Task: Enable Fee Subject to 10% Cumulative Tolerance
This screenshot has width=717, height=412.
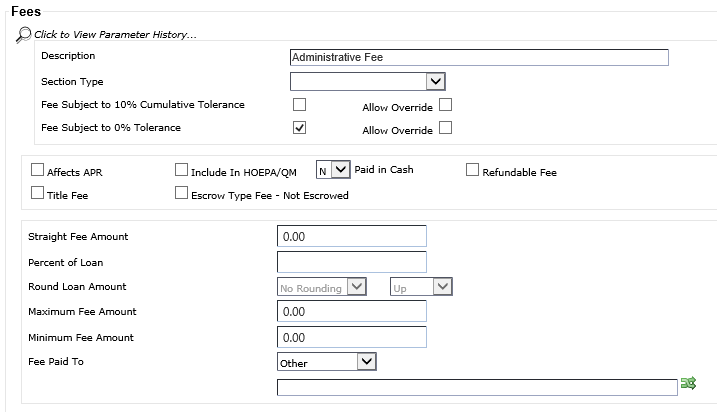Action: coord(299,104)
